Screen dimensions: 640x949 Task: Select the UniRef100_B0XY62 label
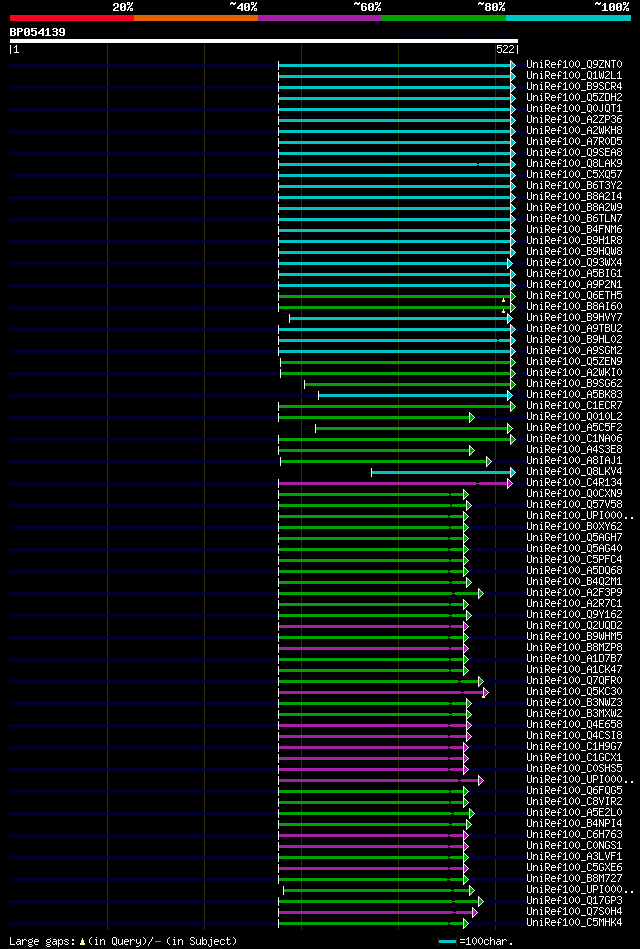574,527
